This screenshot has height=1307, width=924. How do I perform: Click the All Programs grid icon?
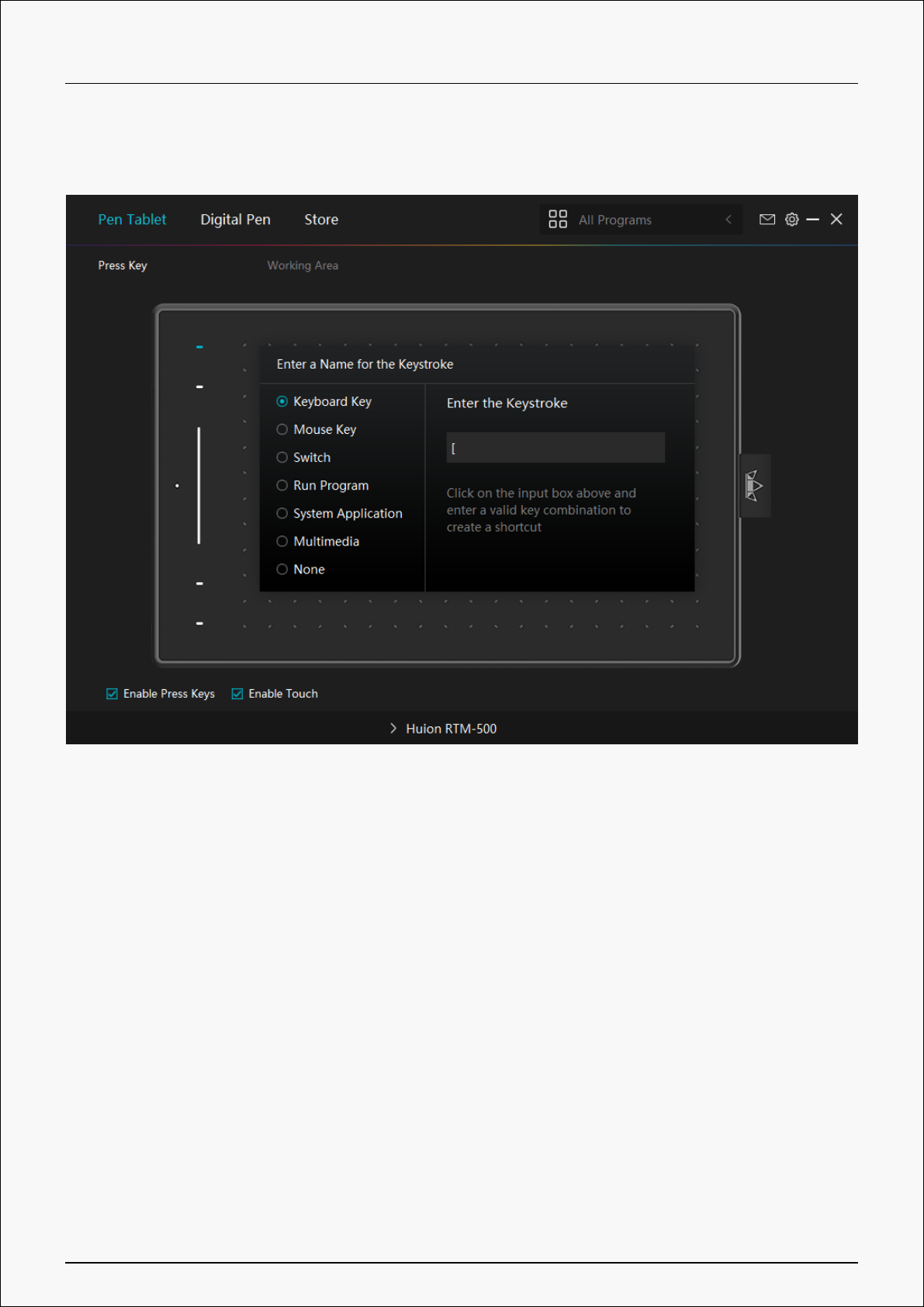coord(557,220)
